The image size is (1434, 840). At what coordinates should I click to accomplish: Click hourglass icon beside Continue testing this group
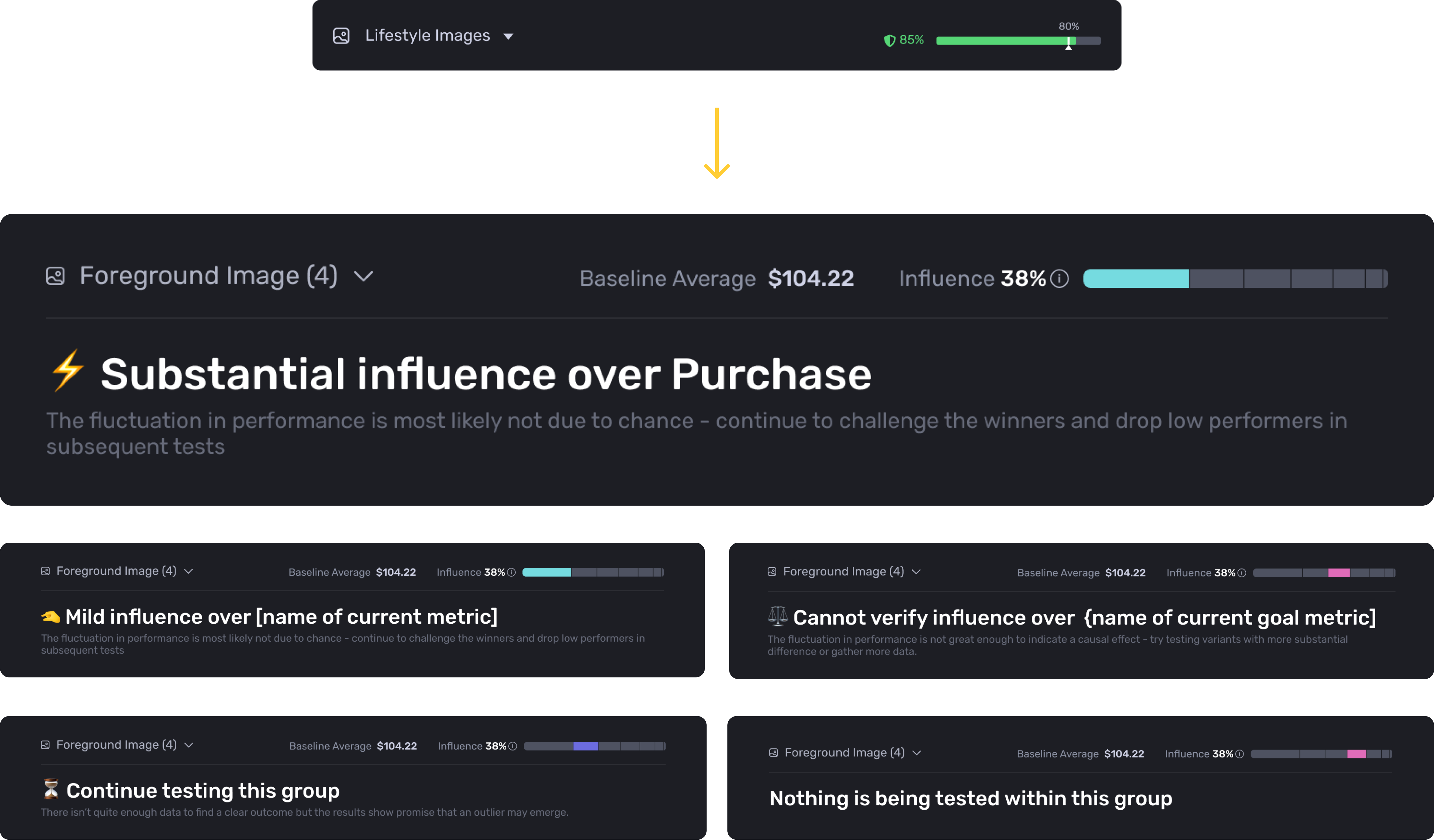[x=51, y=789]
